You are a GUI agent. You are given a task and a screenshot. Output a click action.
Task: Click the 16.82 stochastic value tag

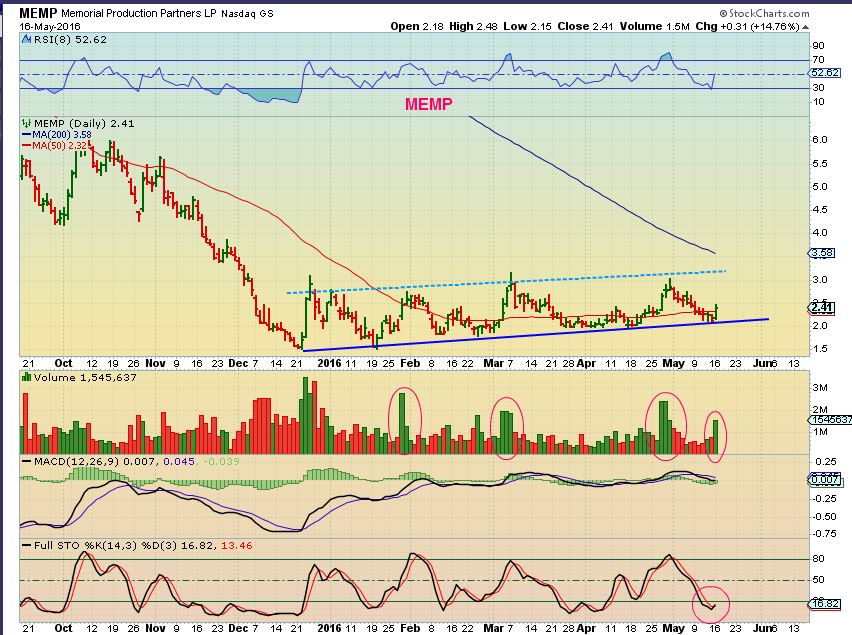[x=825, y=603]
